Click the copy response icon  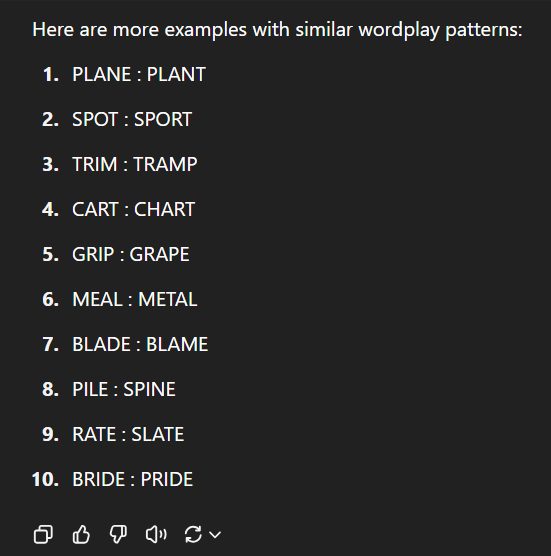(43, 534)
